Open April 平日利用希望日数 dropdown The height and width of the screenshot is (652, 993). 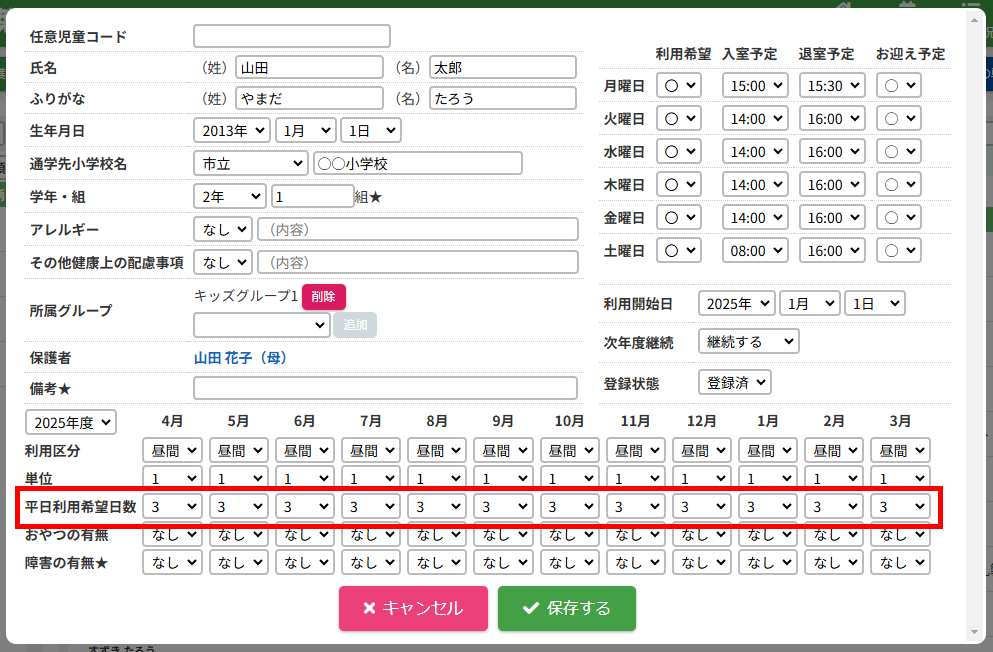point(173,507)
